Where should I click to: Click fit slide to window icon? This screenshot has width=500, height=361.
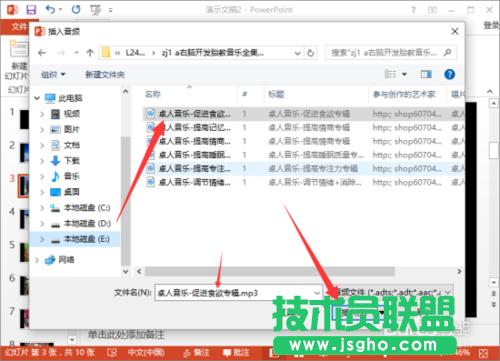tap(484, 353)
